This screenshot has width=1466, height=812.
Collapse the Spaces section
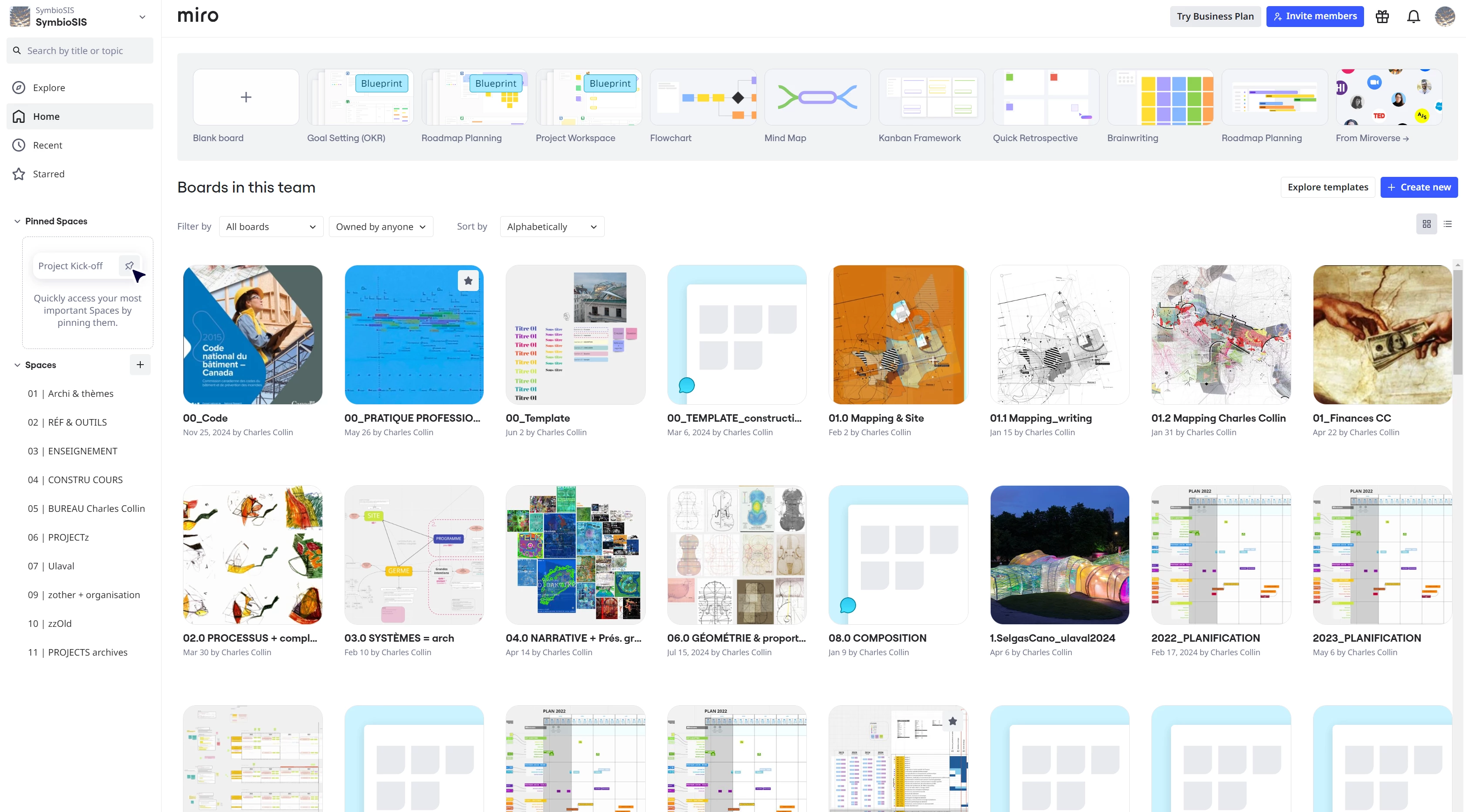click(x=17, y=365)
